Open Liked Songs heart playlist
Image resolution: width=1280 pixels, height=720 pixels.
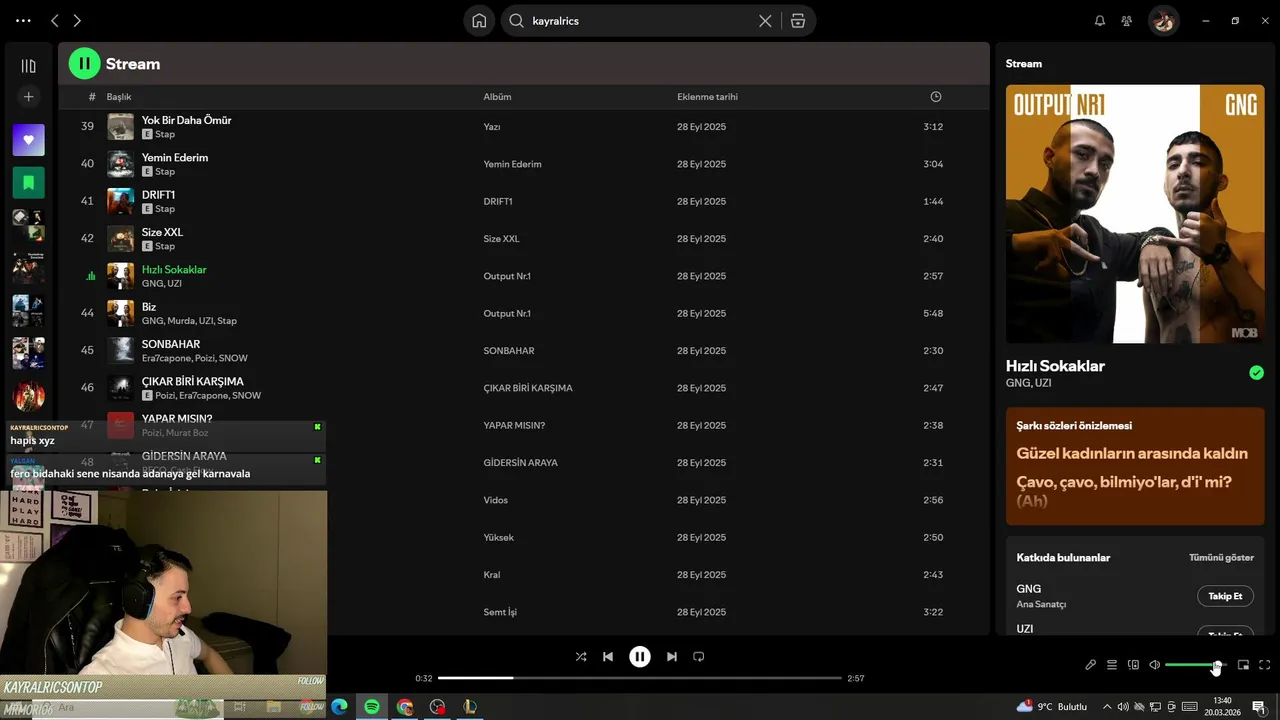(28, 140)
